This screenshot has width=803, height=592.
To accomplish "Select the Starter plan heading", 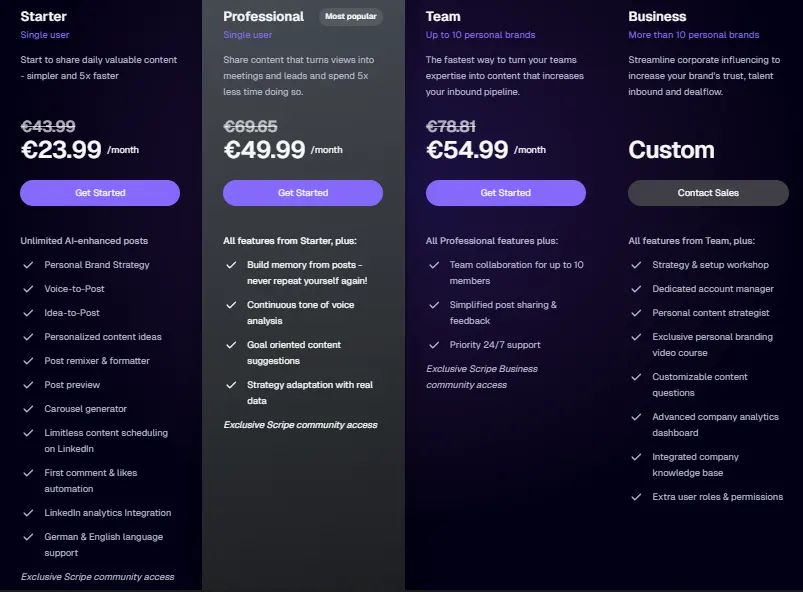I will [x=43, y=16].
